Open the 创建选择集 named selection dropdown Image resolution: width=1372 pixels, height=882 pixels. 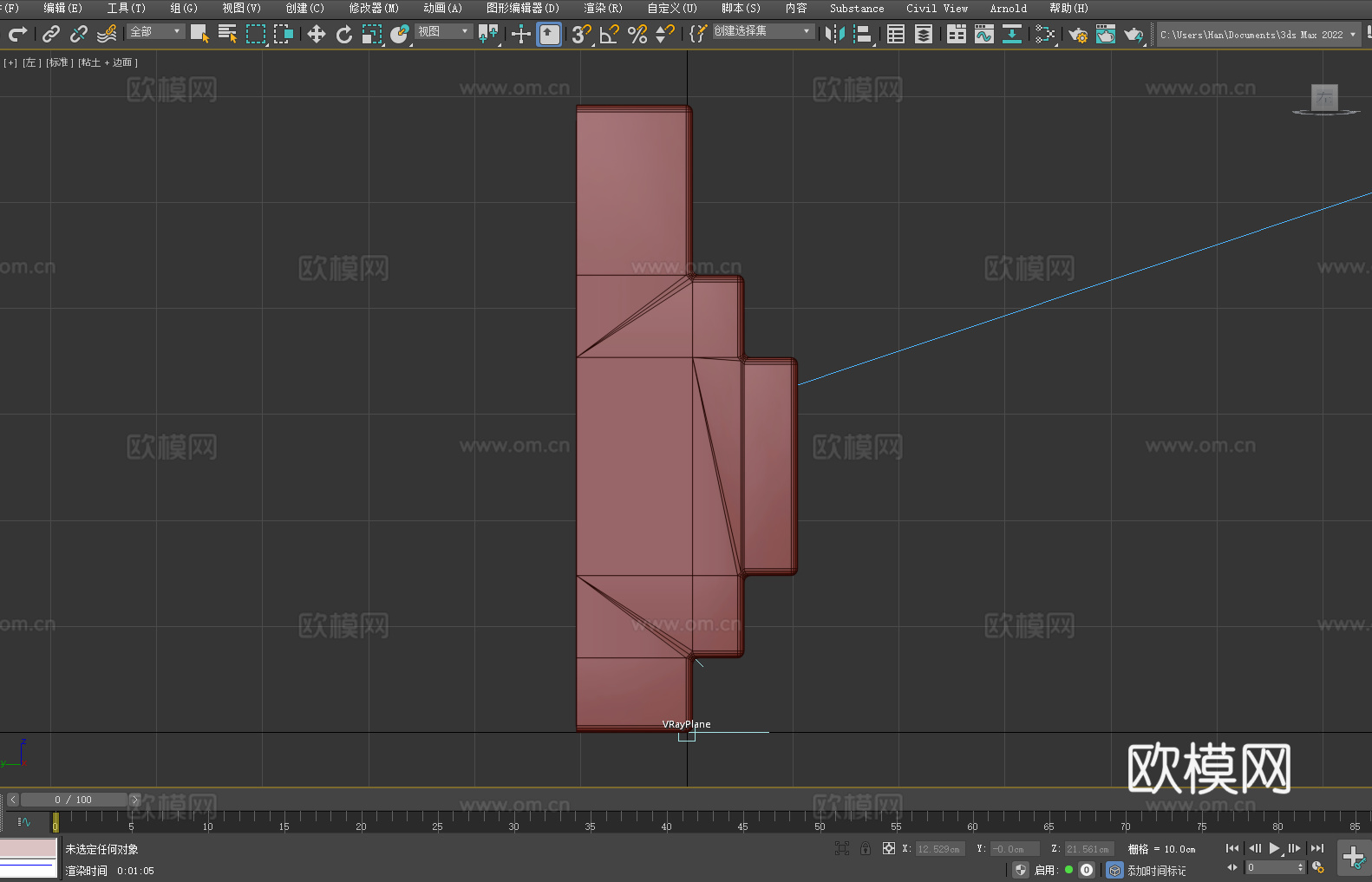tap(763, 31)
